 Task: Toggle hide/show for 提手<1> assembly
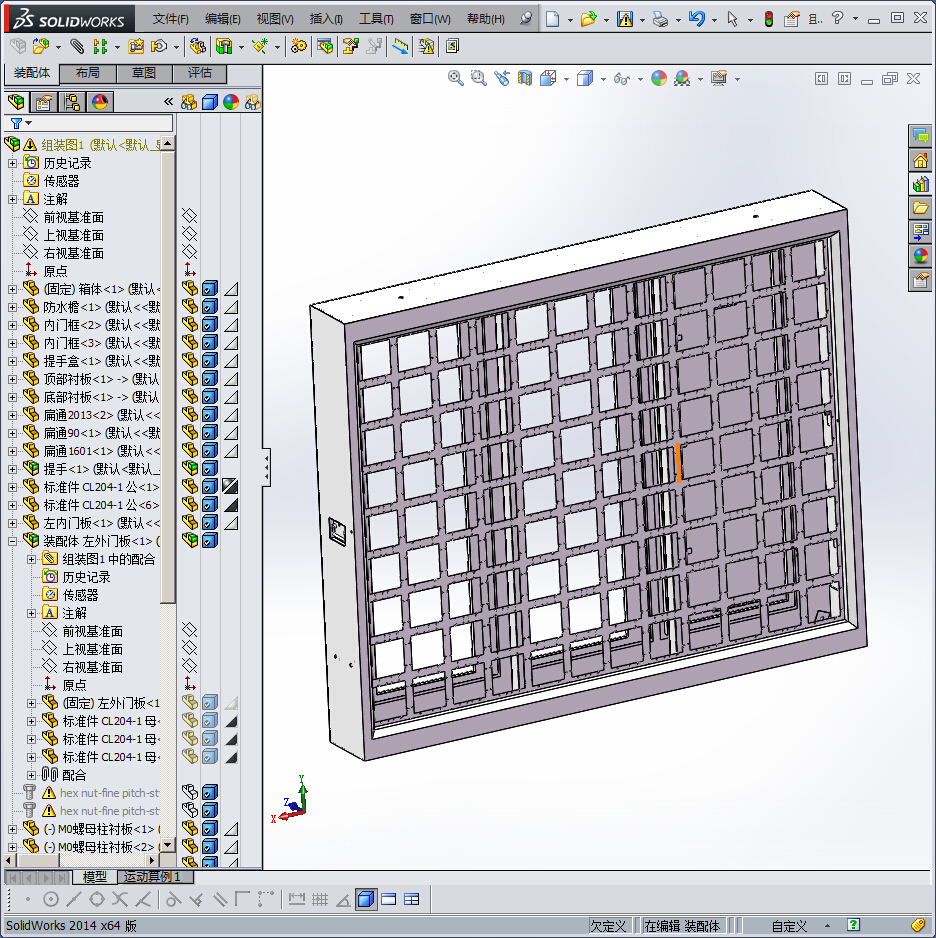(x=190, y=469)
